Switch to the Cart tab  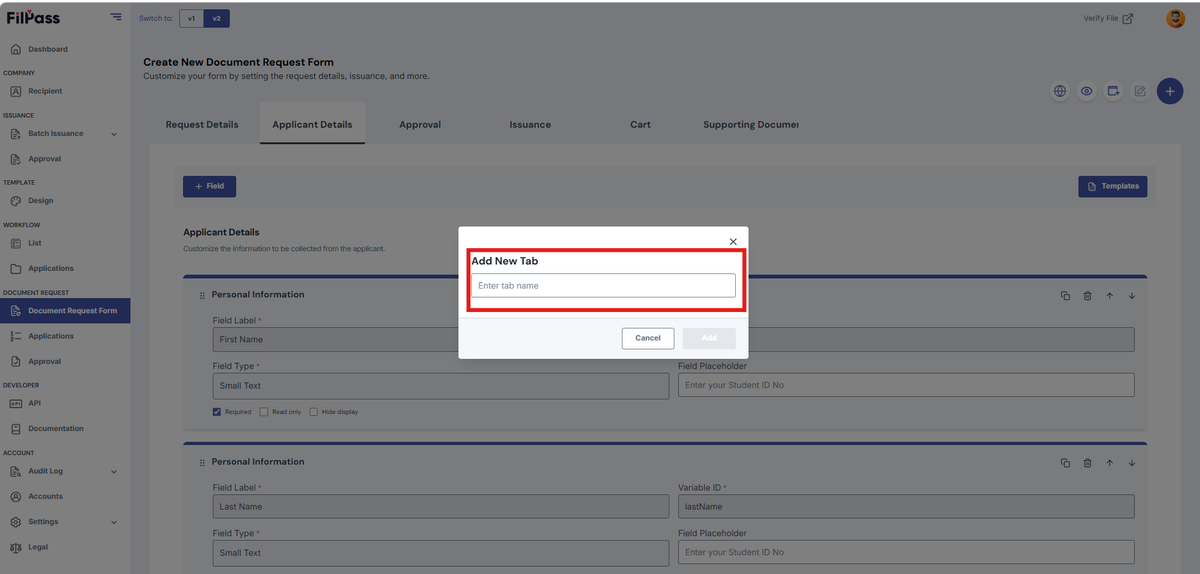click(640, 124)
